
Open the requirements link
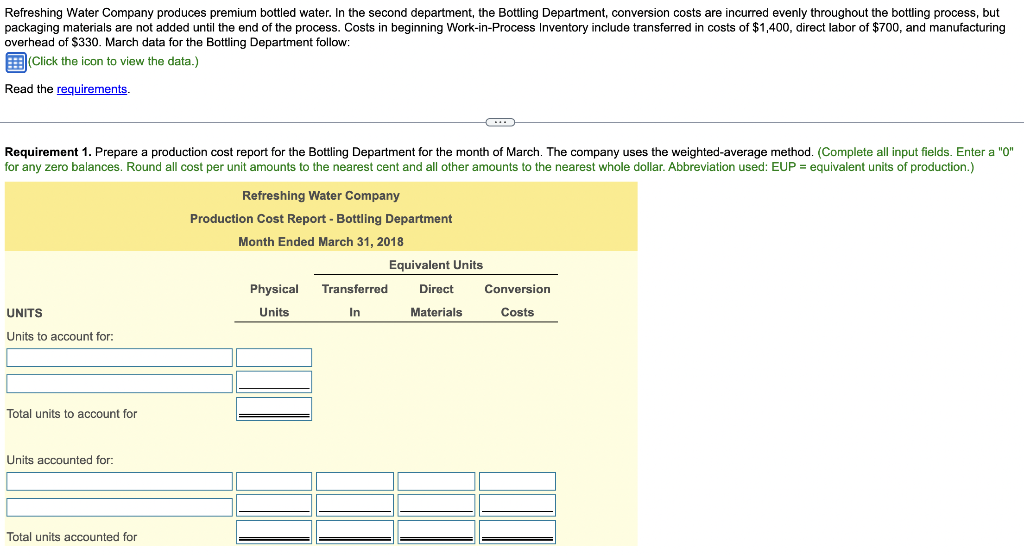coord(91,89)
